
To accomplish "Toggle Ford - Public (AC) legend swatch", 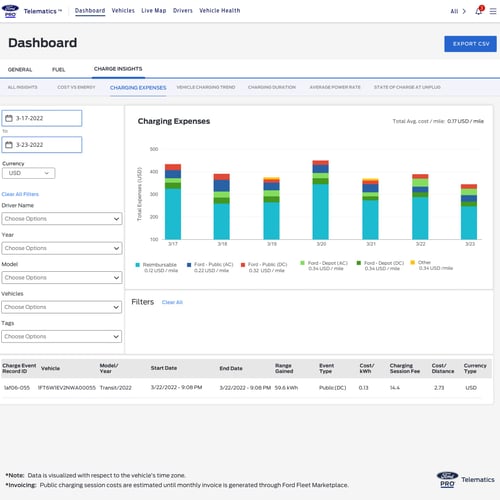I will pos(189,265).
